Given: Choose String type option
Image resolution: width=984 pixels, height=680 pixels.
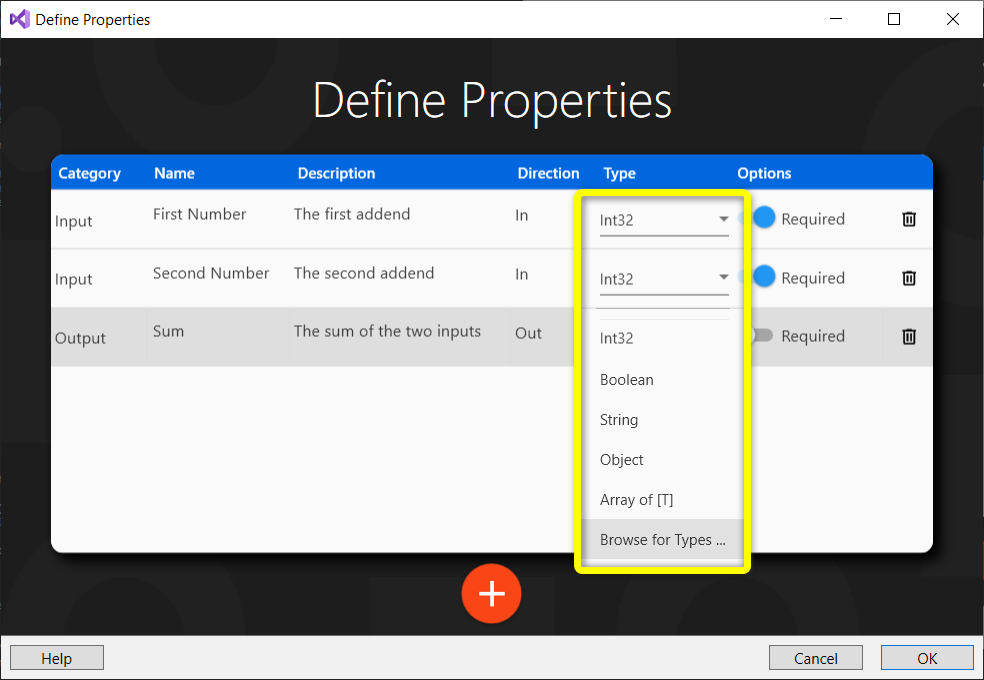Looking at the screenshot, I should (619, 420).
